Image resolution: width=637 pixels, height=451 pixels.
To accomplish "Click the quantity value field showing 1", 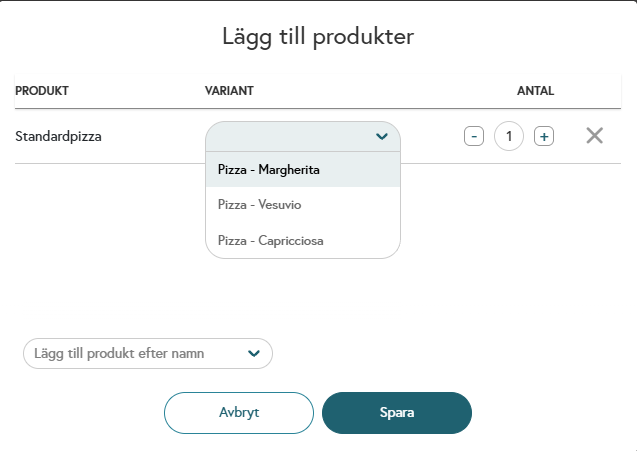I will click(x=509, y=136).
